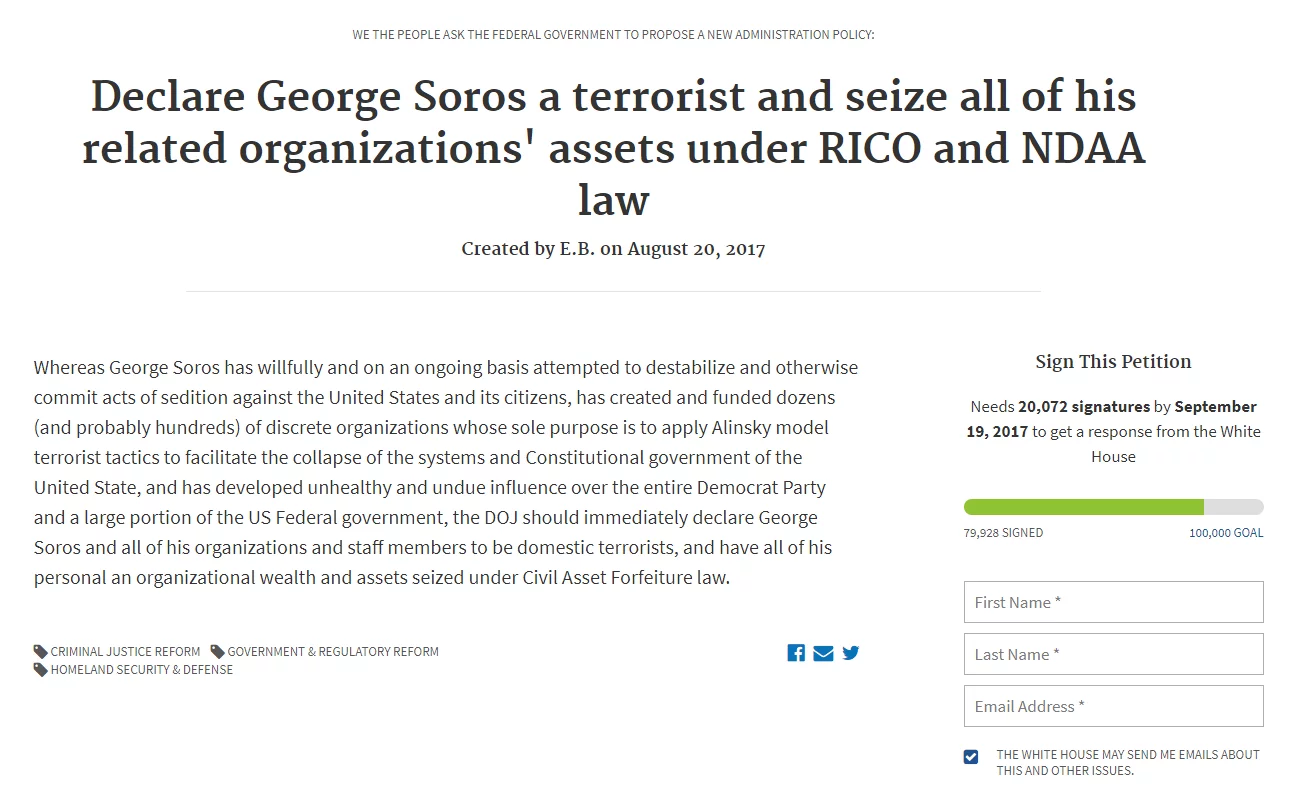Open Government & Regulatory Reform tag link
The height and width of the screenshot is (806, 1300).
[x=333, y=652]
